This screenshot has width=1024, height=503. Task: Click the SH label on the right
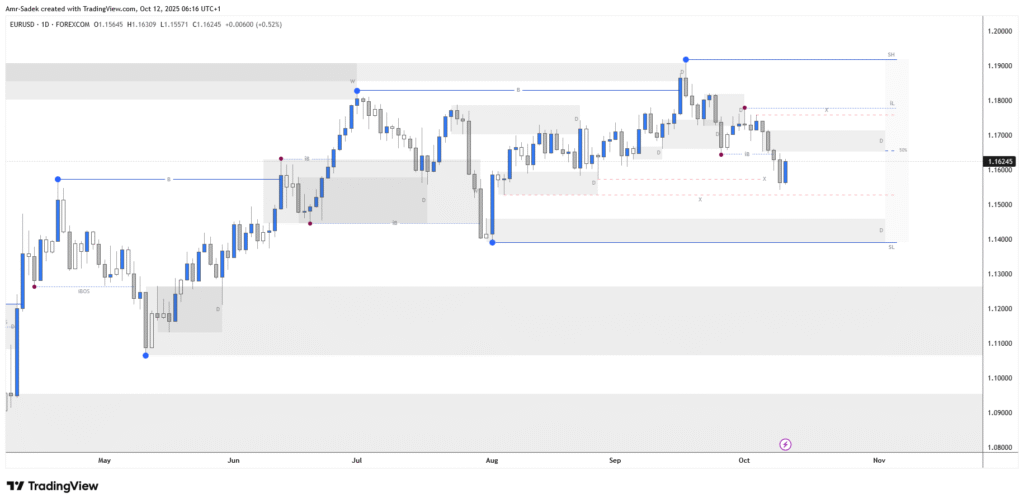(x=890, y=53)
